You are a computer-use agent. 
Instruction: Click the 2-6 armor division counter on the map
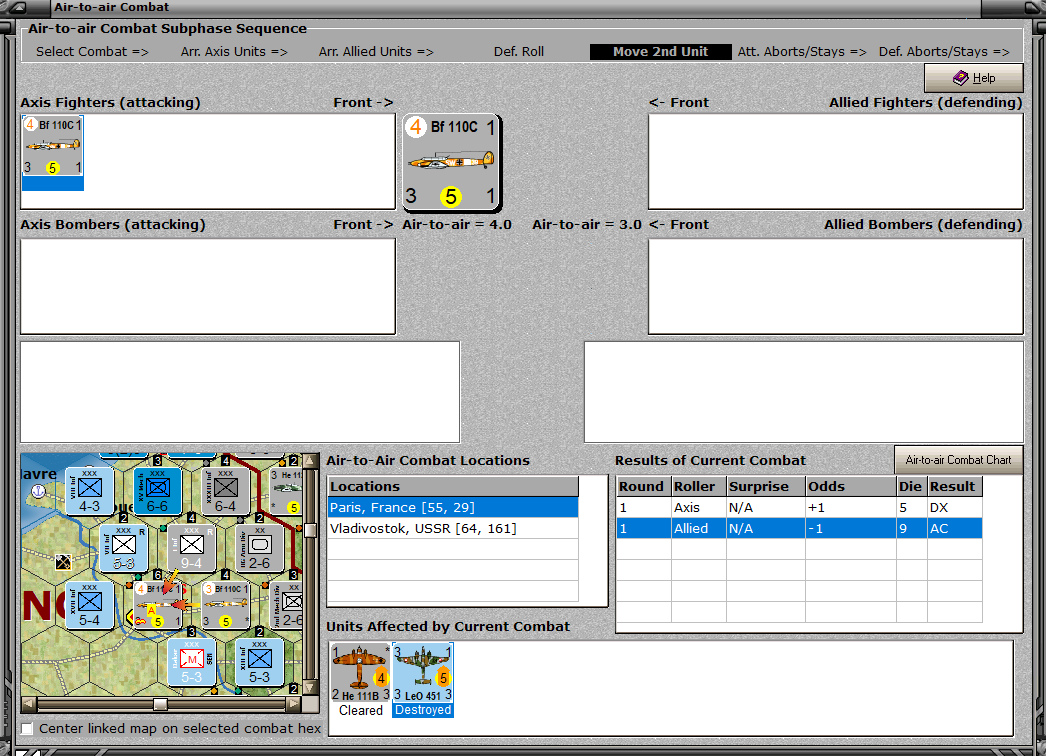tap(259, 548)
